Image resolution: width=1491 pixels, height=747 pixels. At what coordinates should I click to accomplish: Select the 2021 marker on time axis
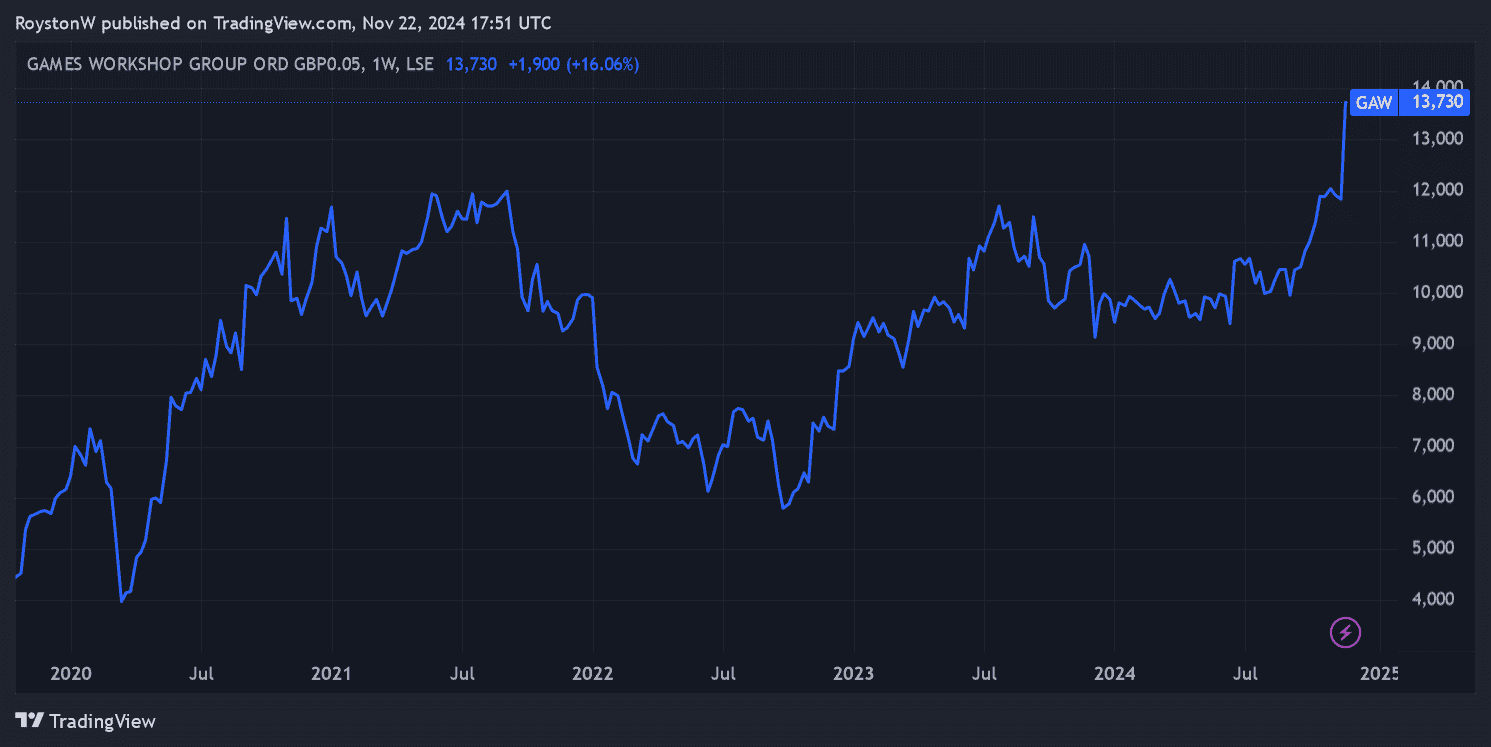(331, 674)
